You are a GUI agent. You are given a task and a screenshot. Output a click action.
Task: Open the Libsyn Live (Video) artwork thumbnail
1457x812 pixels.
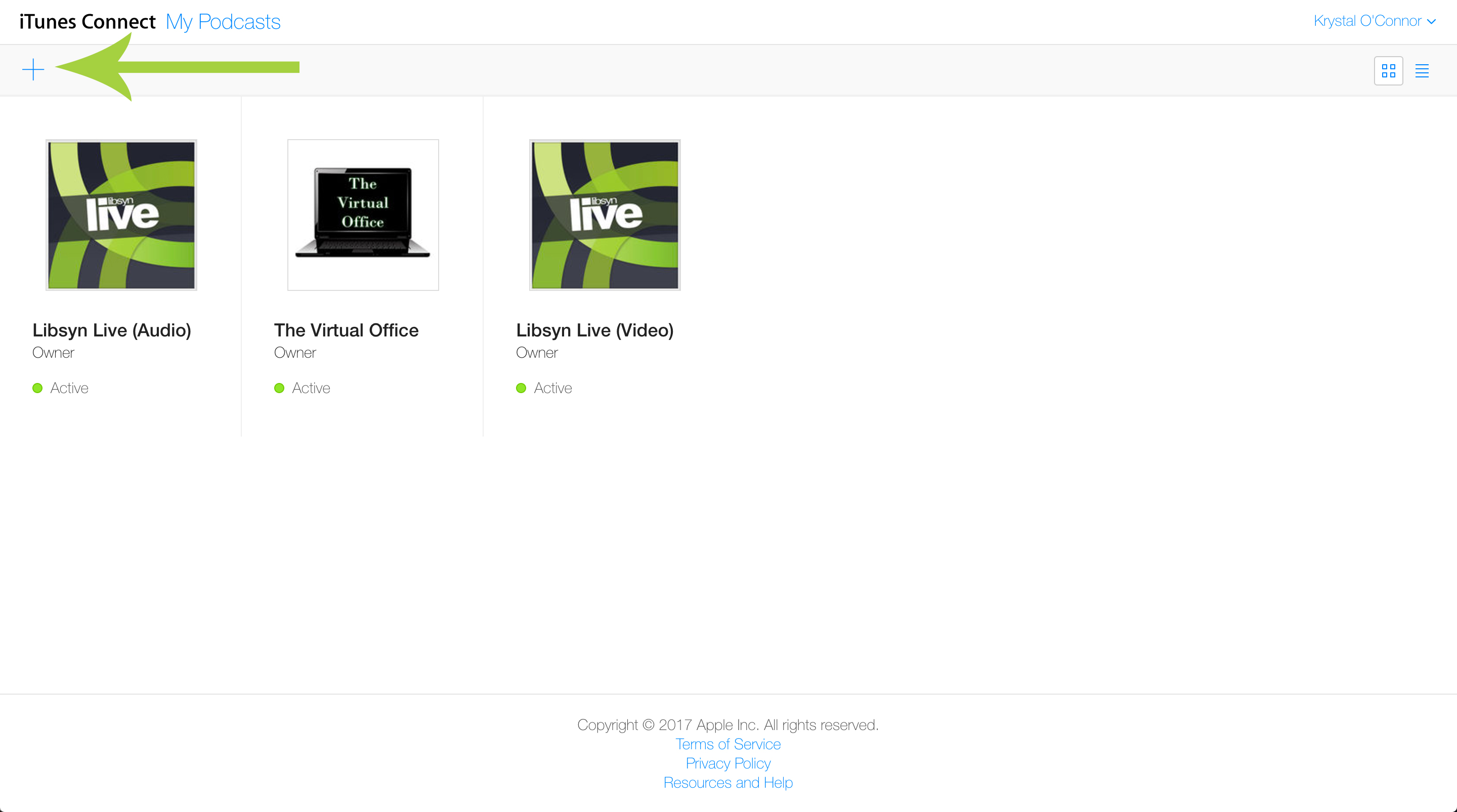tap(605, 215)
